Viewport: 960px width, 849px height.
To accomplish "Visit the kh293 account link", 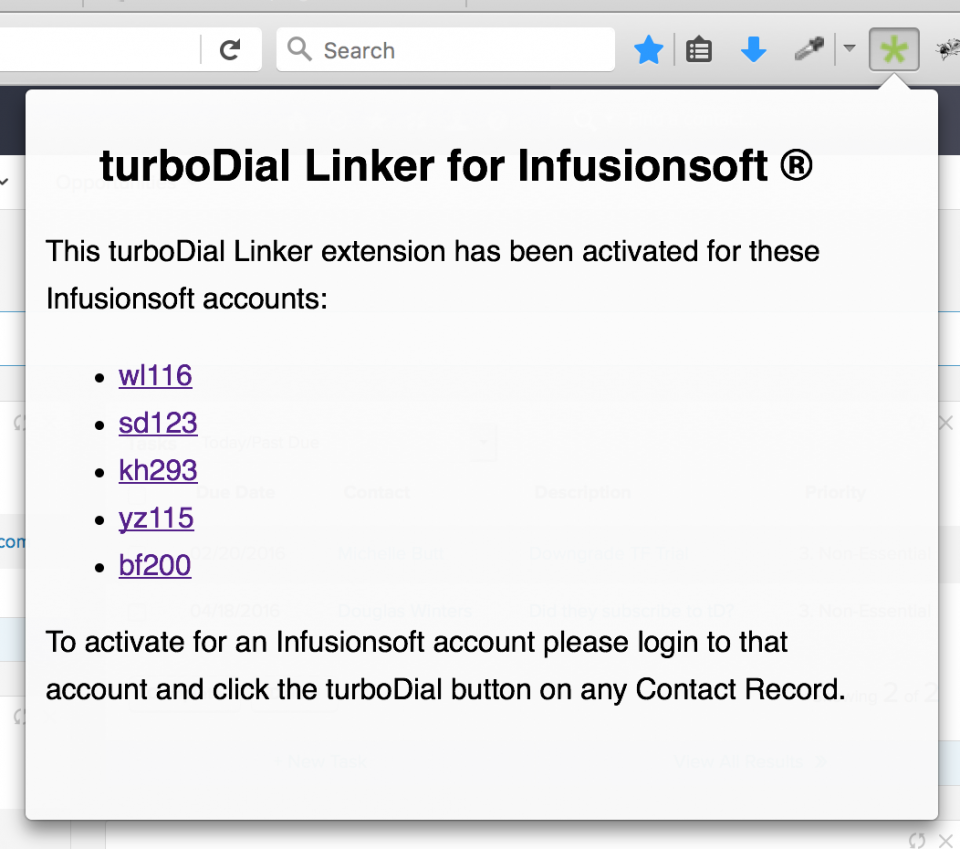I will 158,470.
